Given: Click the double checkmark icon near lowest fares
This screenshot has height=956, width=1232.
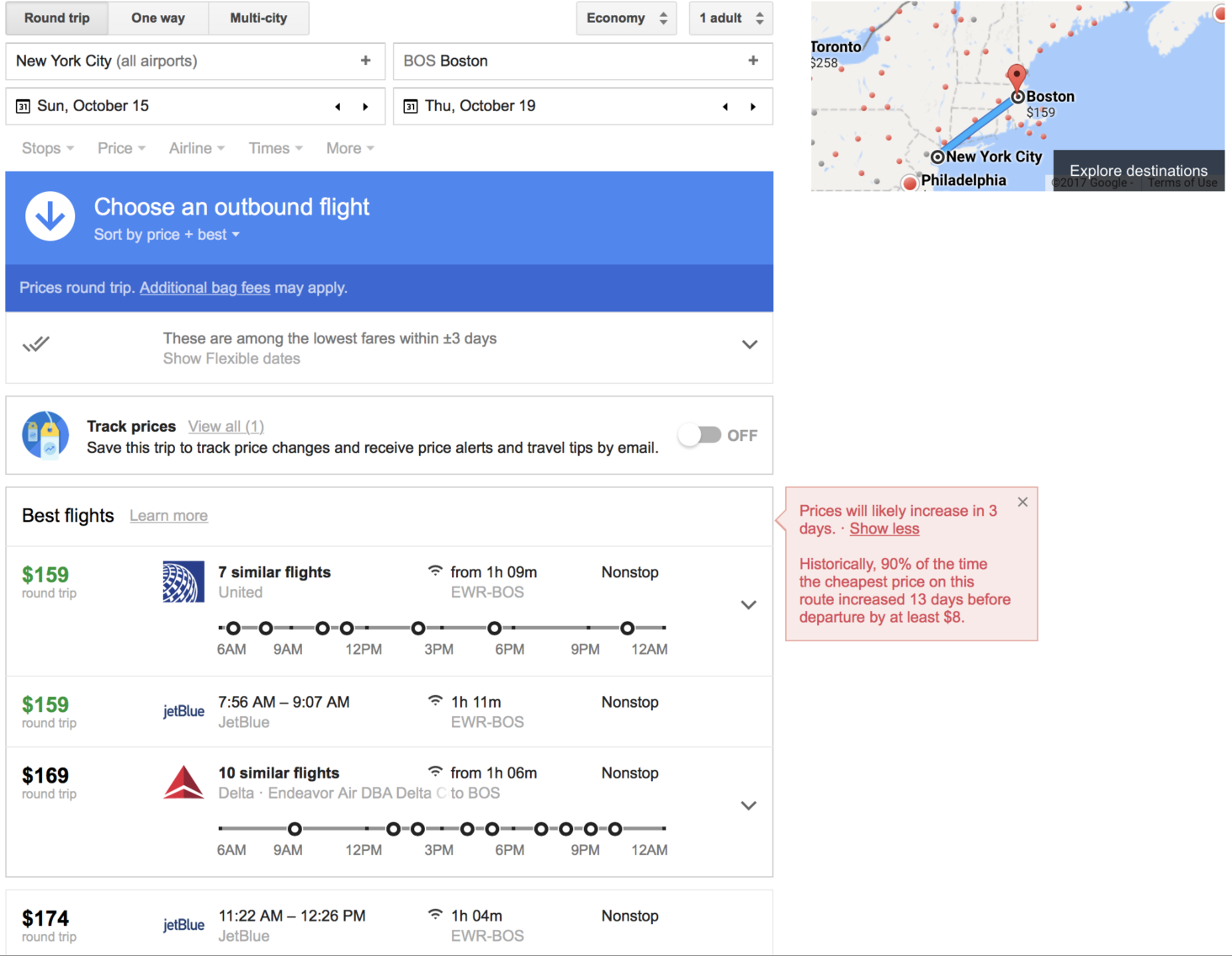Looking at the screenshot, I should pos(36,344).
